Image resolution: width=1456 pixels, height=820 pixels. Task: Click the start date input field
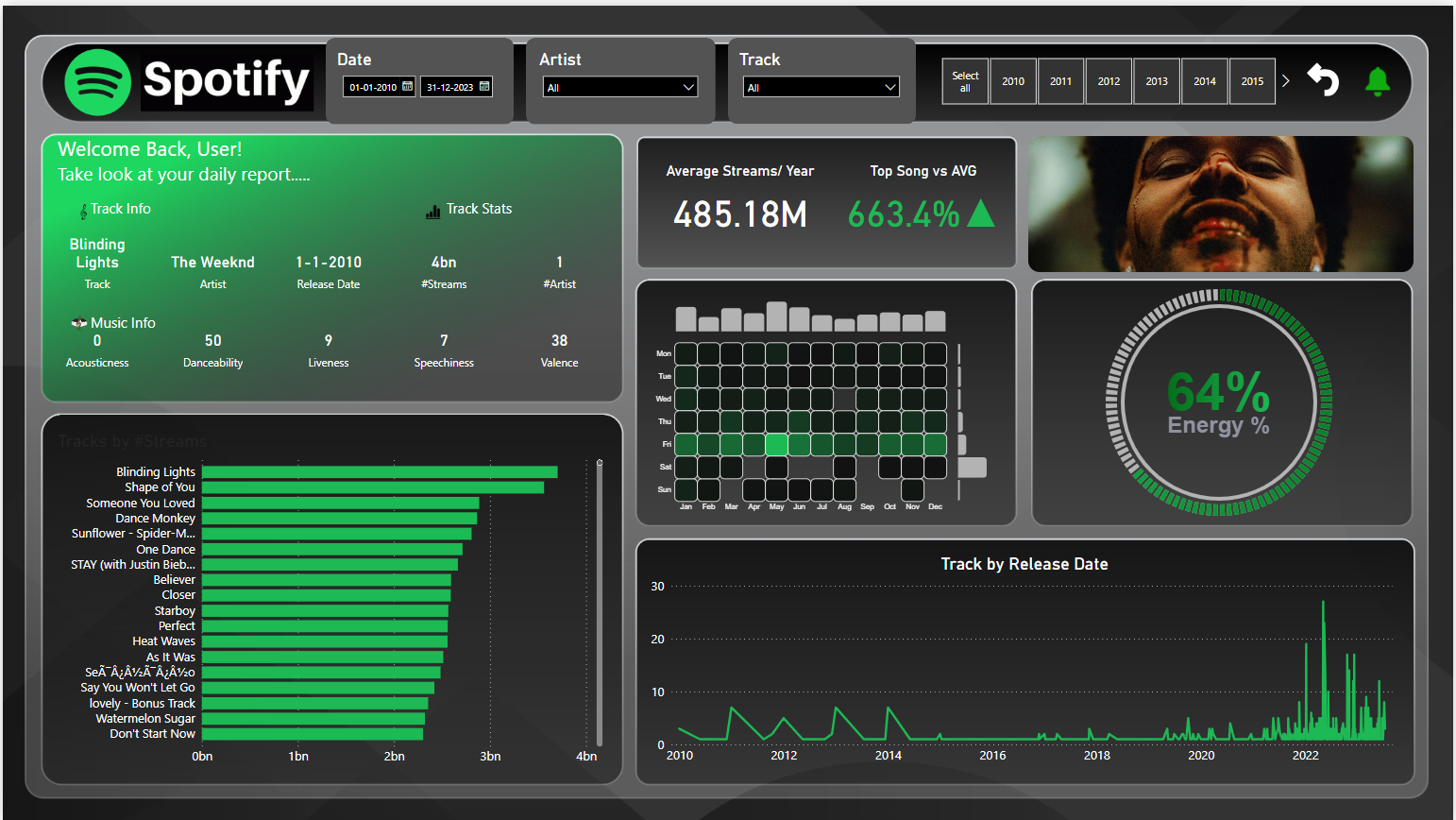(373, 87)
